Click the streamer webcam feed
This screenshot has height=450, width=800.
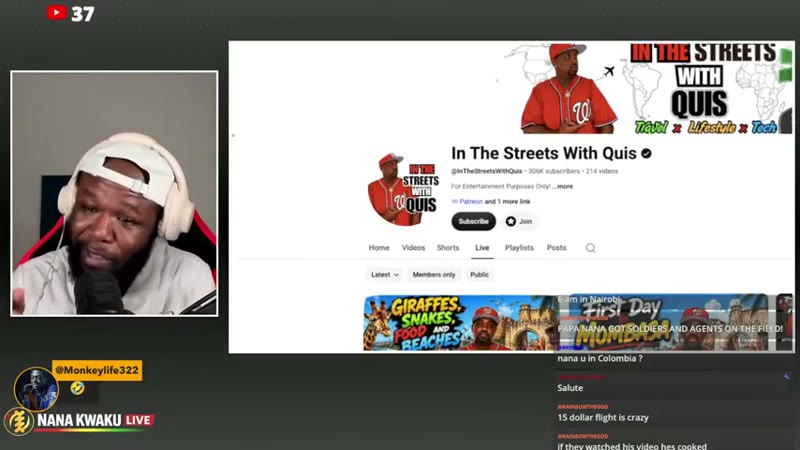114,193
